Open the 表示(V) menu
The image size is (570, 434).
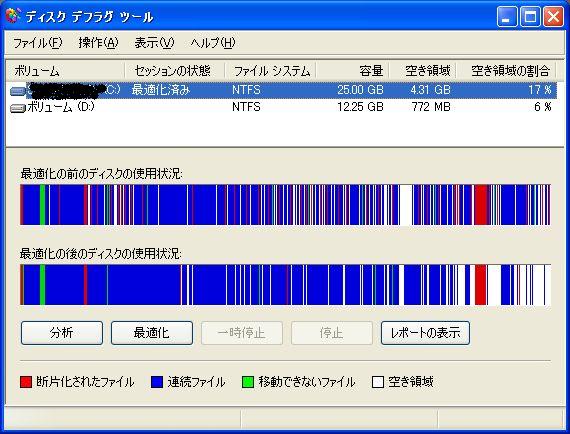pos(154,43)
